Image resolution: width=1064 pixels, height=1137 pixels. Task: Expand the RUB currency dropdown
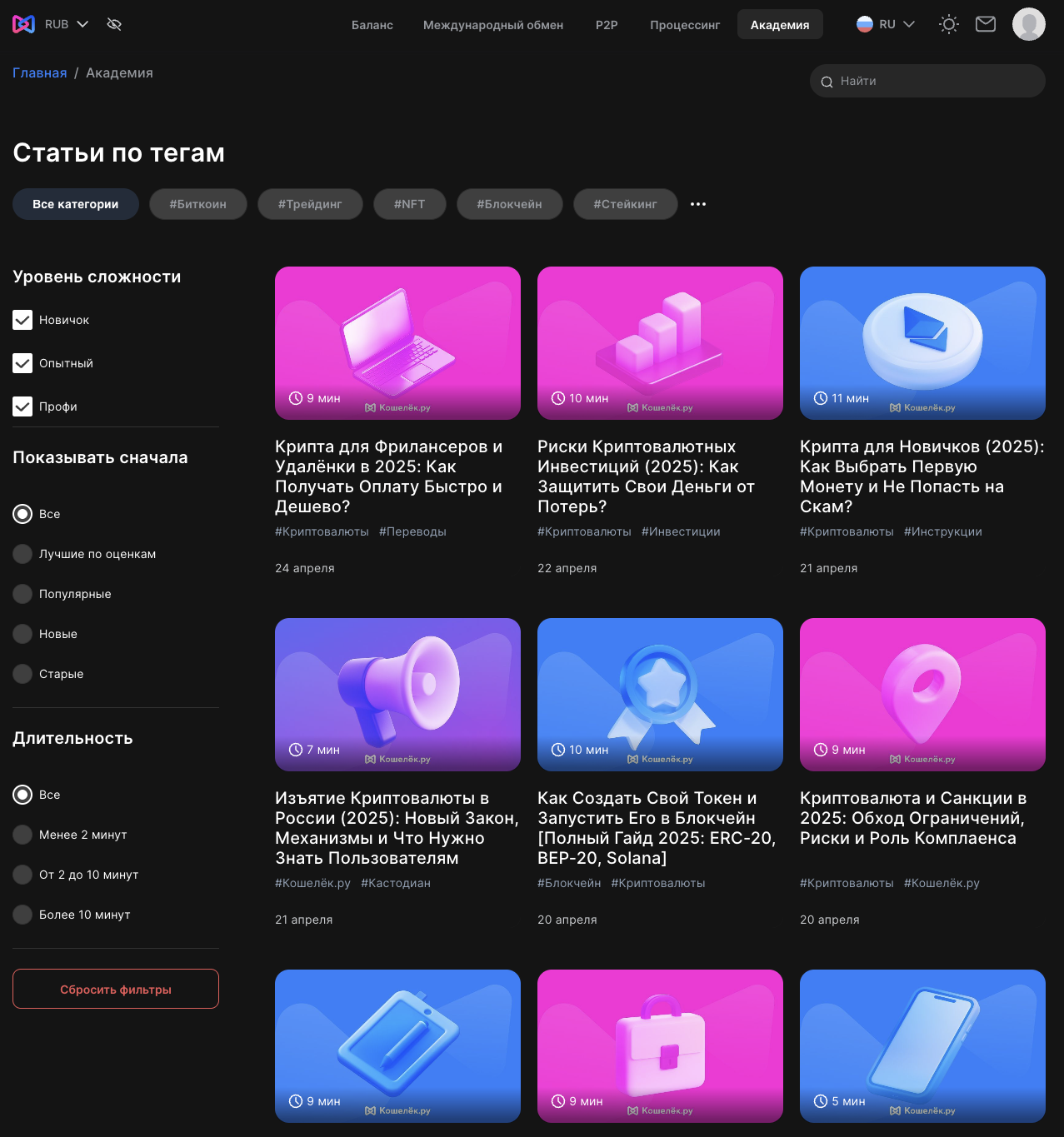pos(82,24)
